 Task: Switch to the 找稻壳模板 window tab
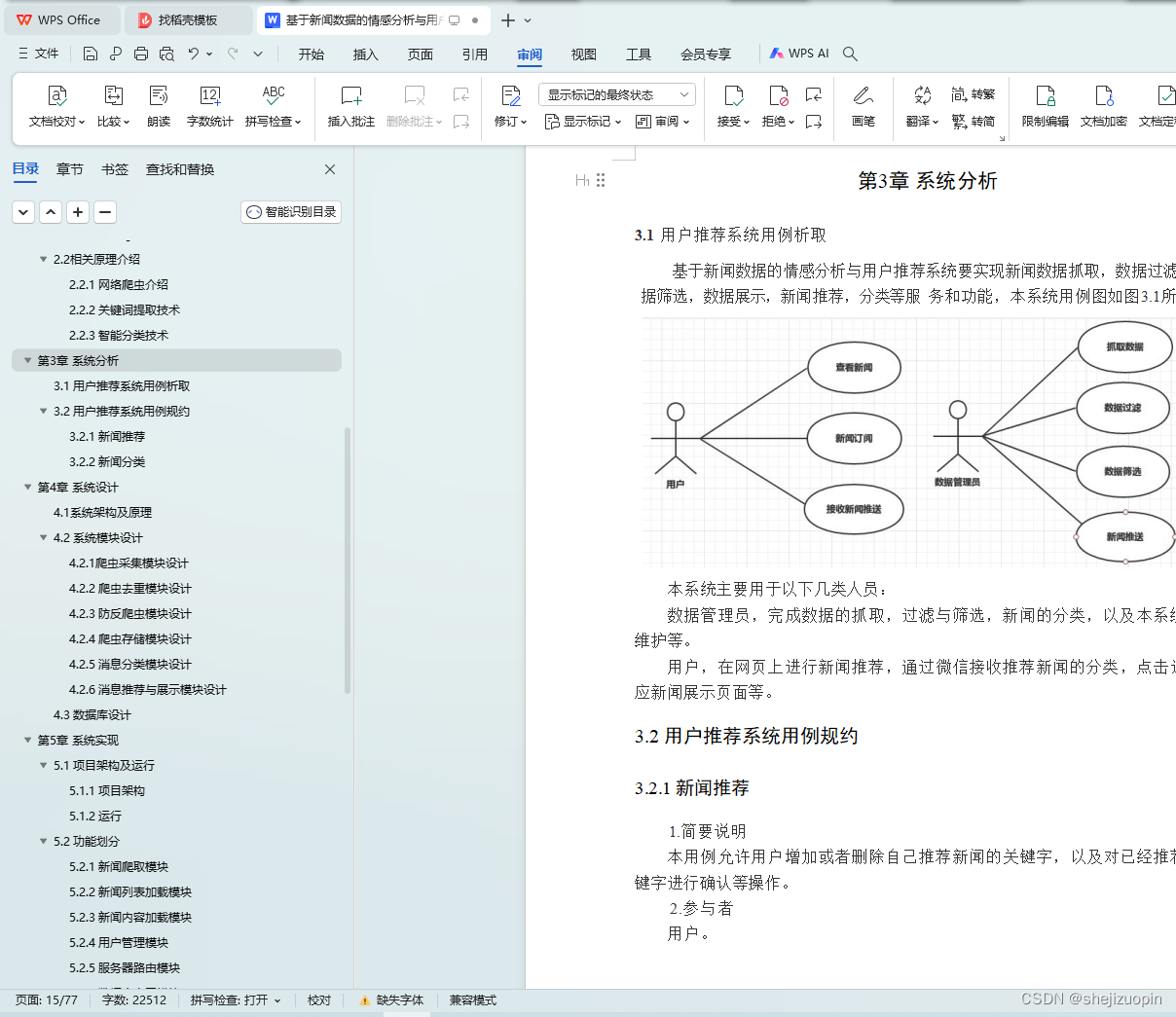tap(188, 19)
